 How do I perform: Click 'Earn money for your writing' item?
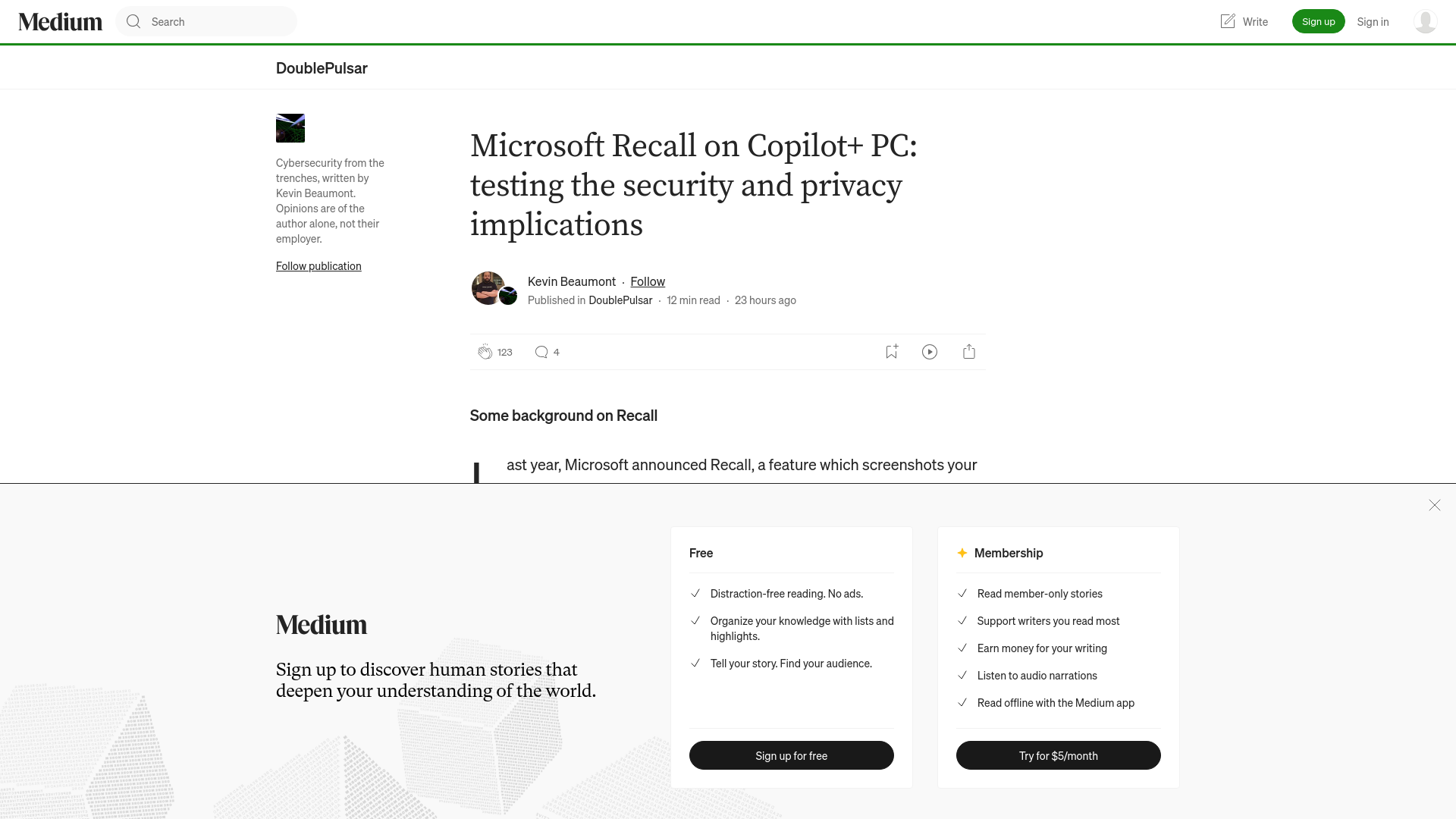[x=1042, y=648]
